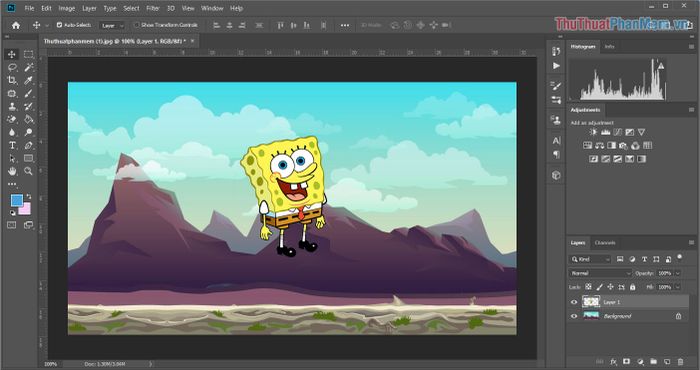Click the Home button in options bar
The image size is (700, 370).
pos(16,25)
